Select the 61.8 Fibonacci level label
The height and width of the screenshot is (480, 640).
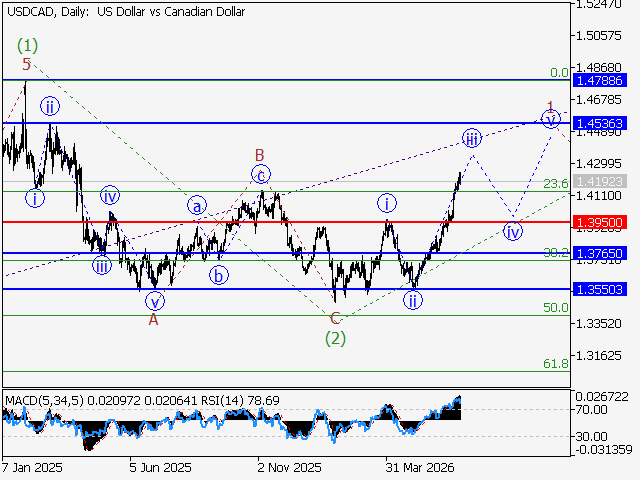[x=556, y=363]
